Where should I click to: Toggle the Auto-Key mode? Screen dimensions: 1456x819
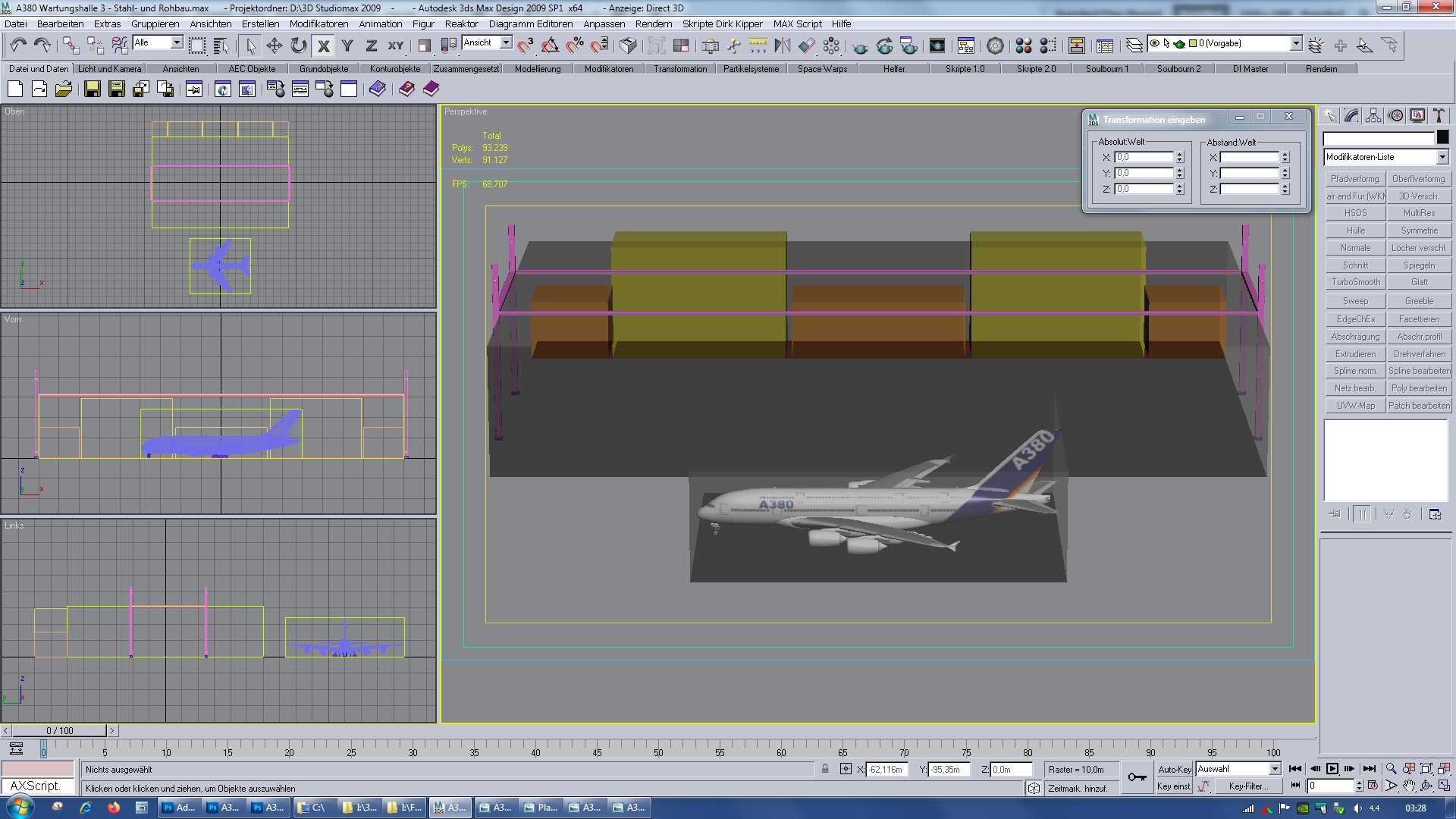[1174, 769]
